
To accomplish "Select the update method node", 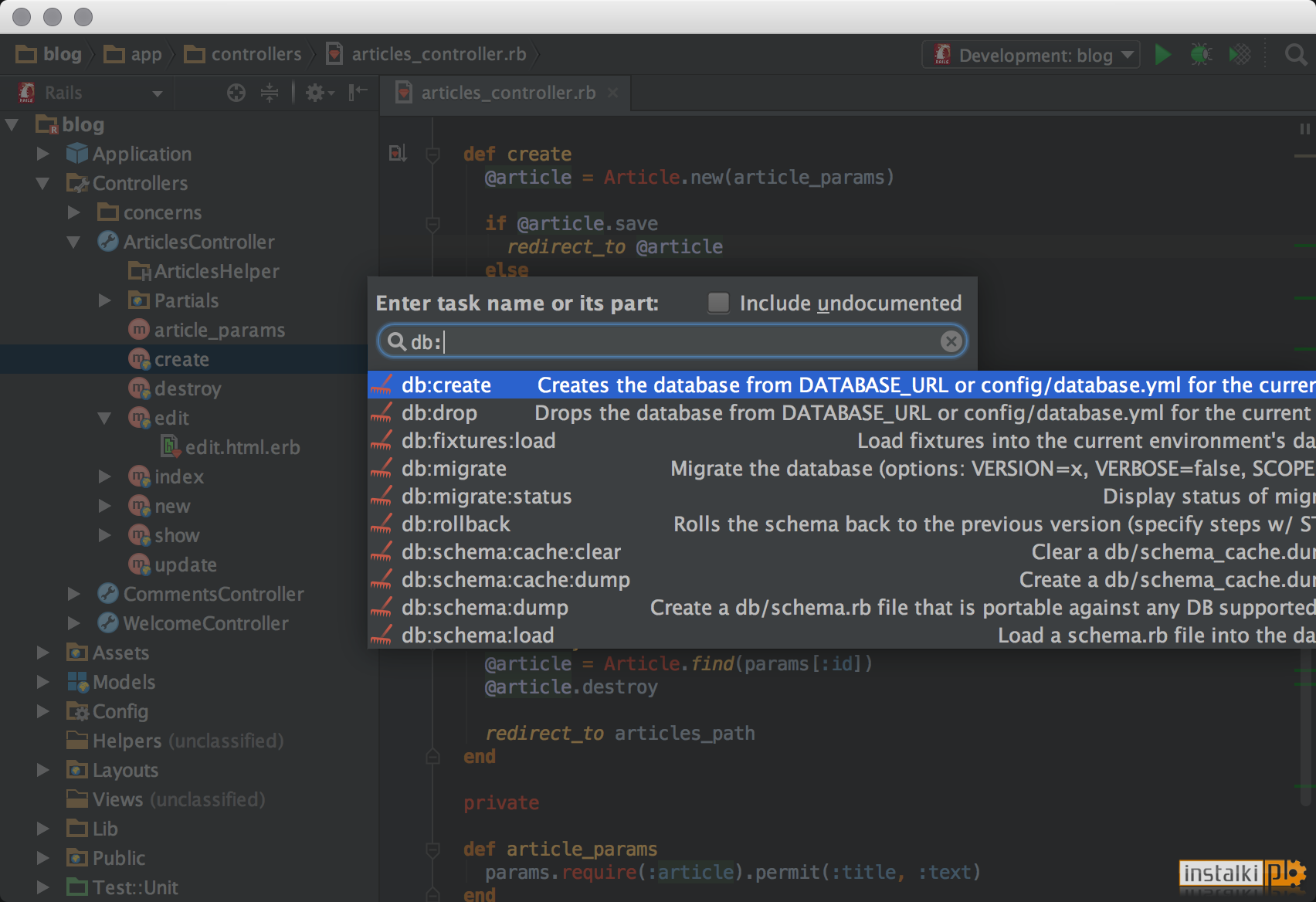I will pos(185,565).
